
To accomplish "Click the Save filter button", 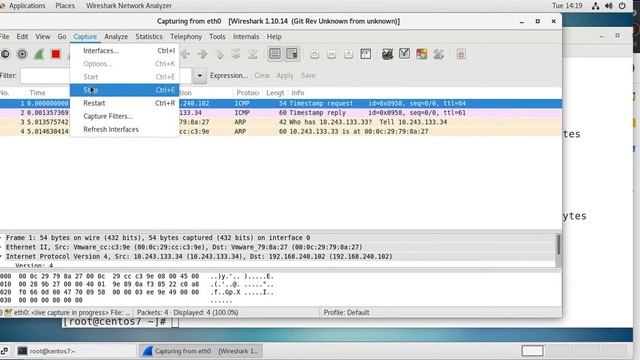I will [x=308, y=76].
